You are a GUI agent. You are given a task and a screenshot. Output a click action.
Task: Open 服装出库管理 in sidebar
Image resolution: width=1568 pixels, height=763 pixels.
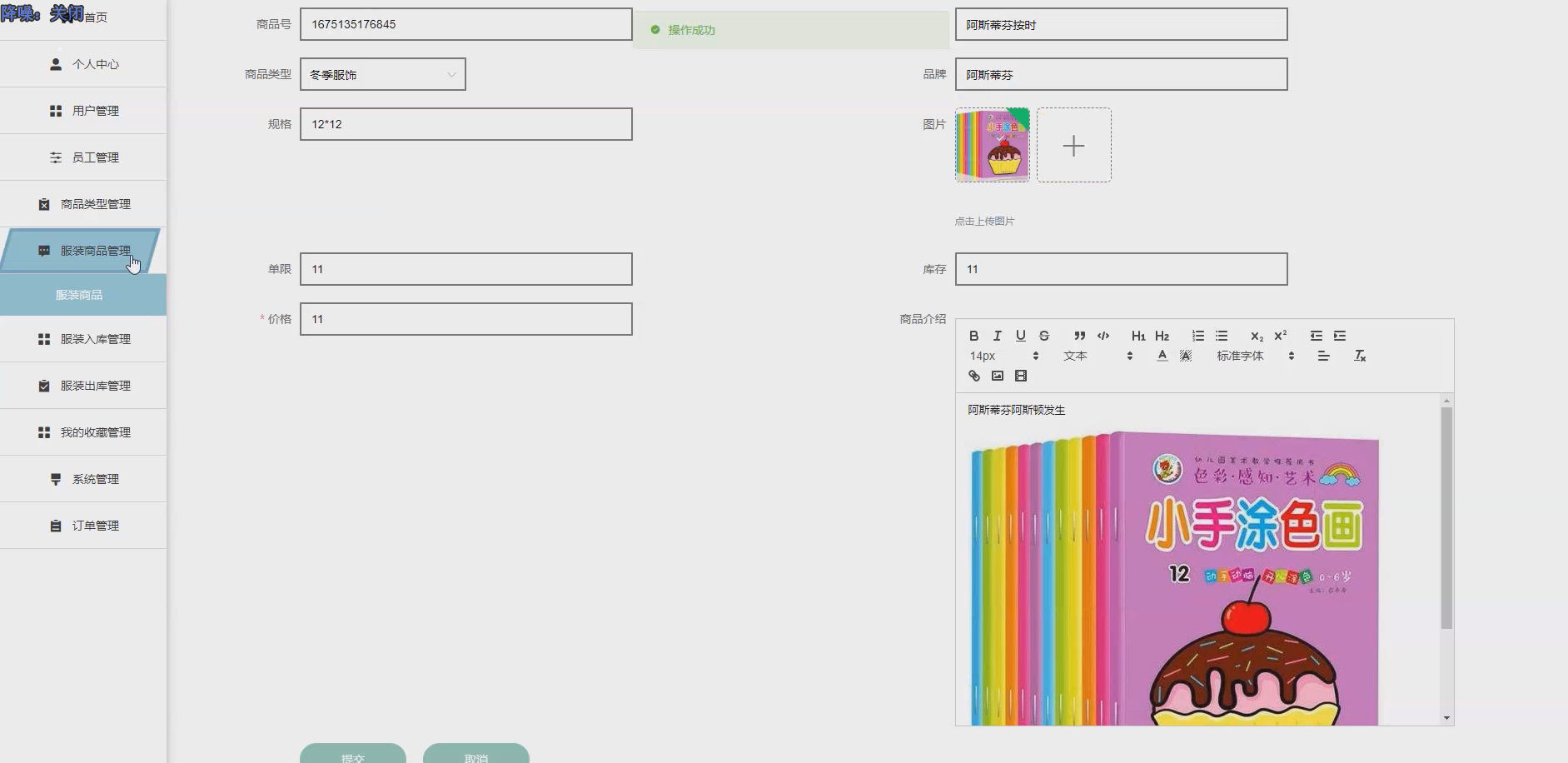83,386
